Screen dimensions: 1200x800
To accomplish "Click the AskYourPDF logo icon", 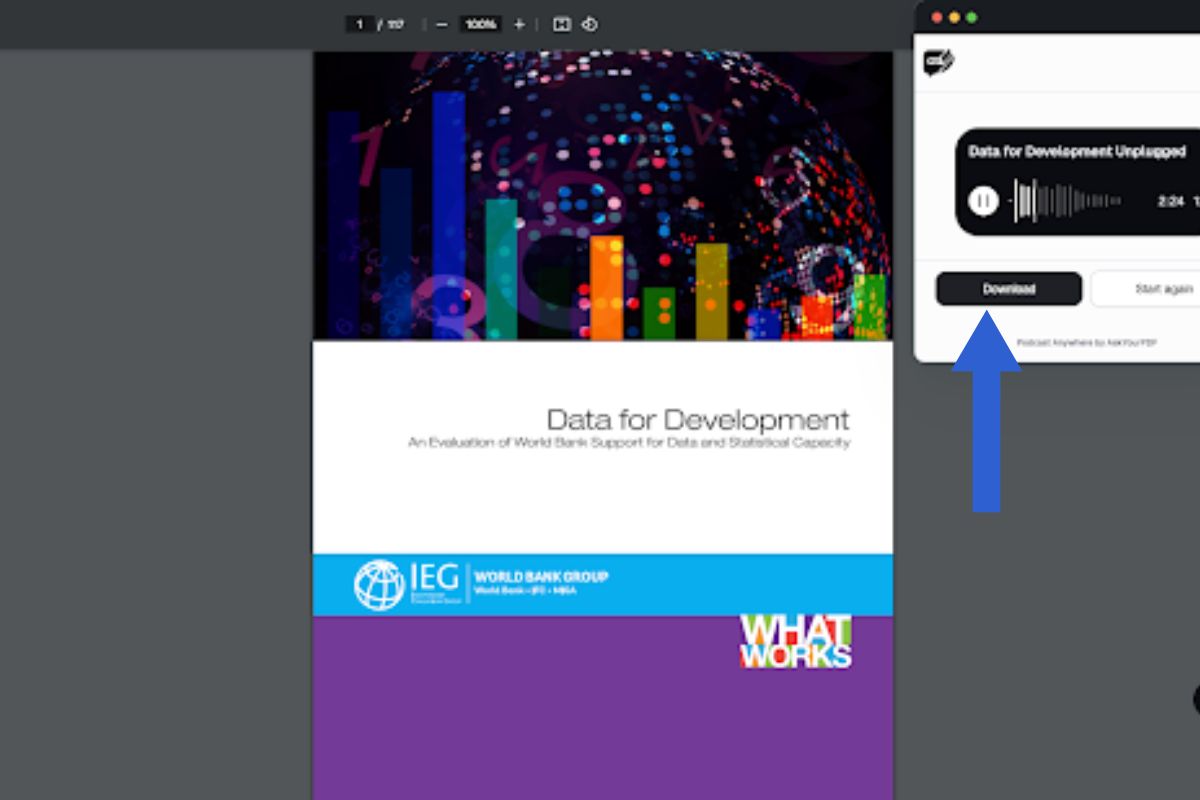I will point(938,62).
